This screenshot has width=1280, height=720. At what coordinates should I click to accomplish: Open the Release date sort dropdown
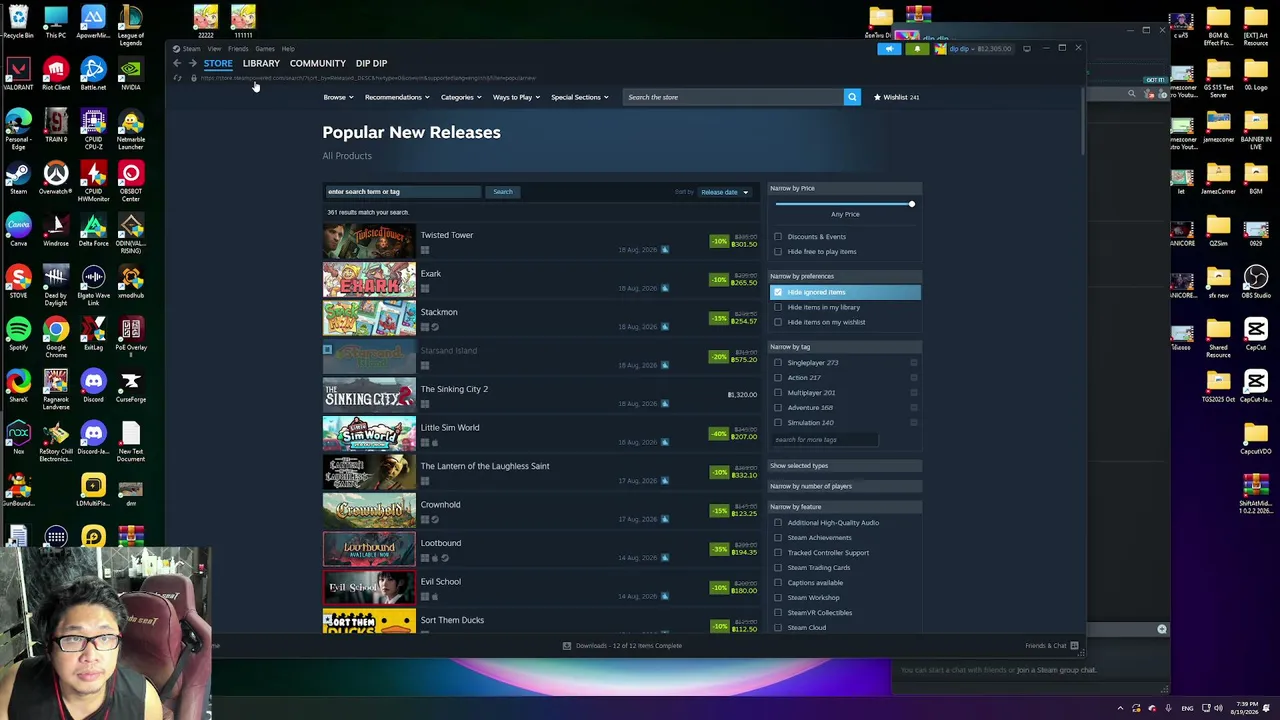(x=724, y=192)
